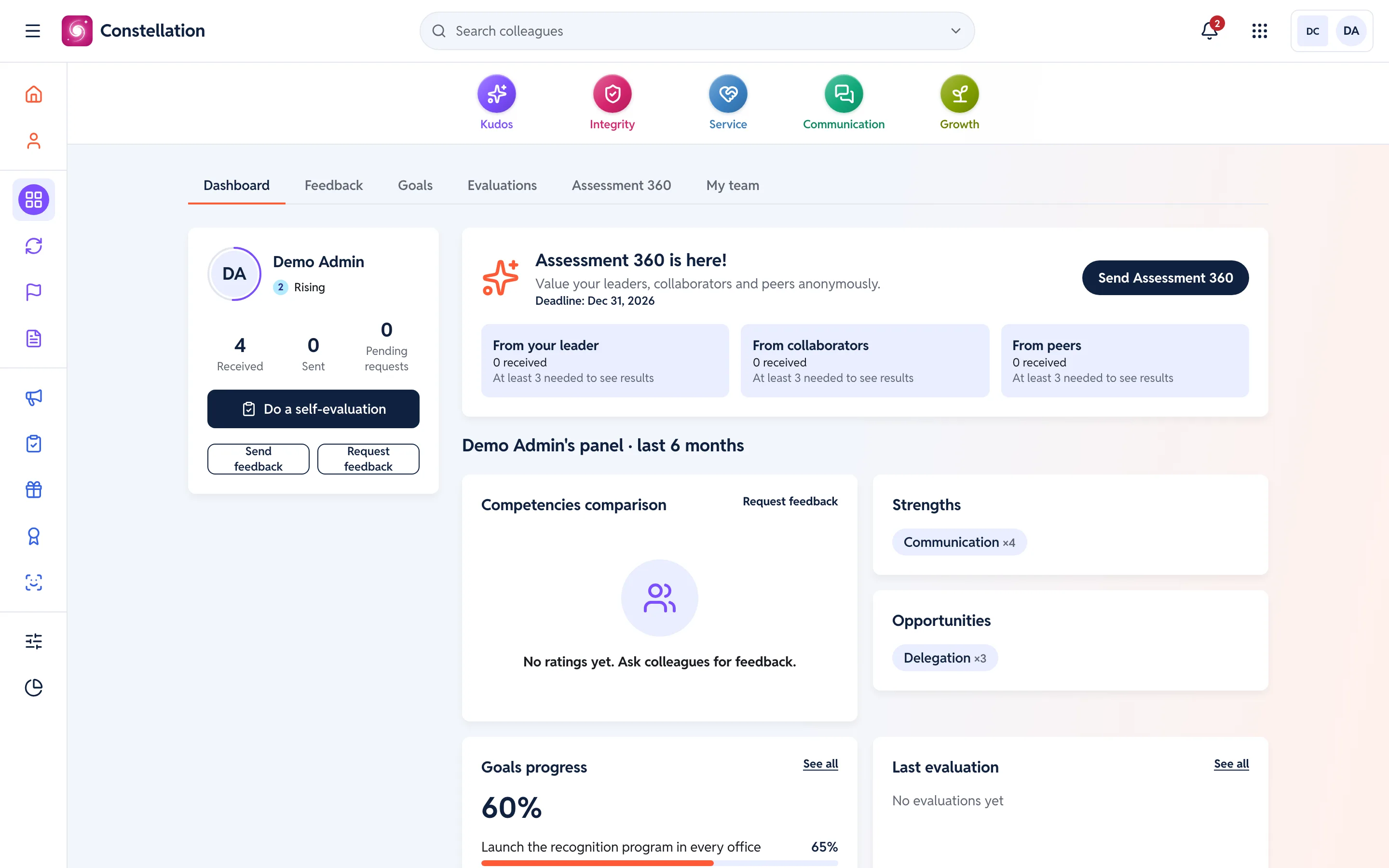Click See all in Last evaluation
This screenshot has width=1389, height=868.
pyautogui.click(x=1231, y=763)
